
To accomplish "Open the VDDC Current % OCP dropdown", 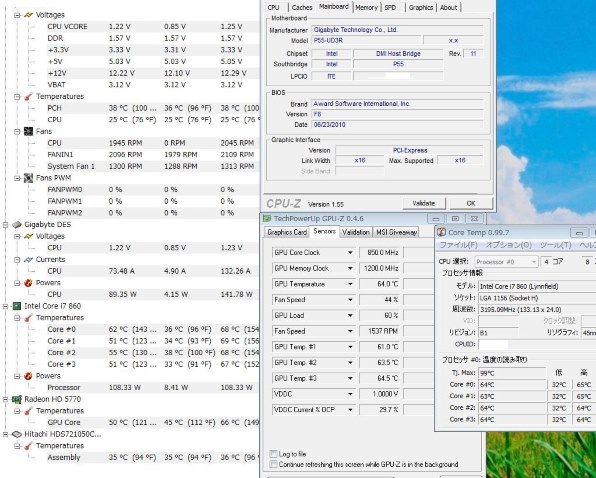I will coord(350,410).
